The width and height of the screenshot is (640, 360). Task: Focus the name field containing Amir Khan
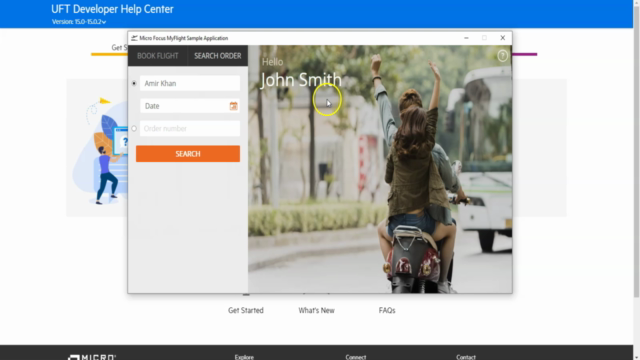click(190, 83)
